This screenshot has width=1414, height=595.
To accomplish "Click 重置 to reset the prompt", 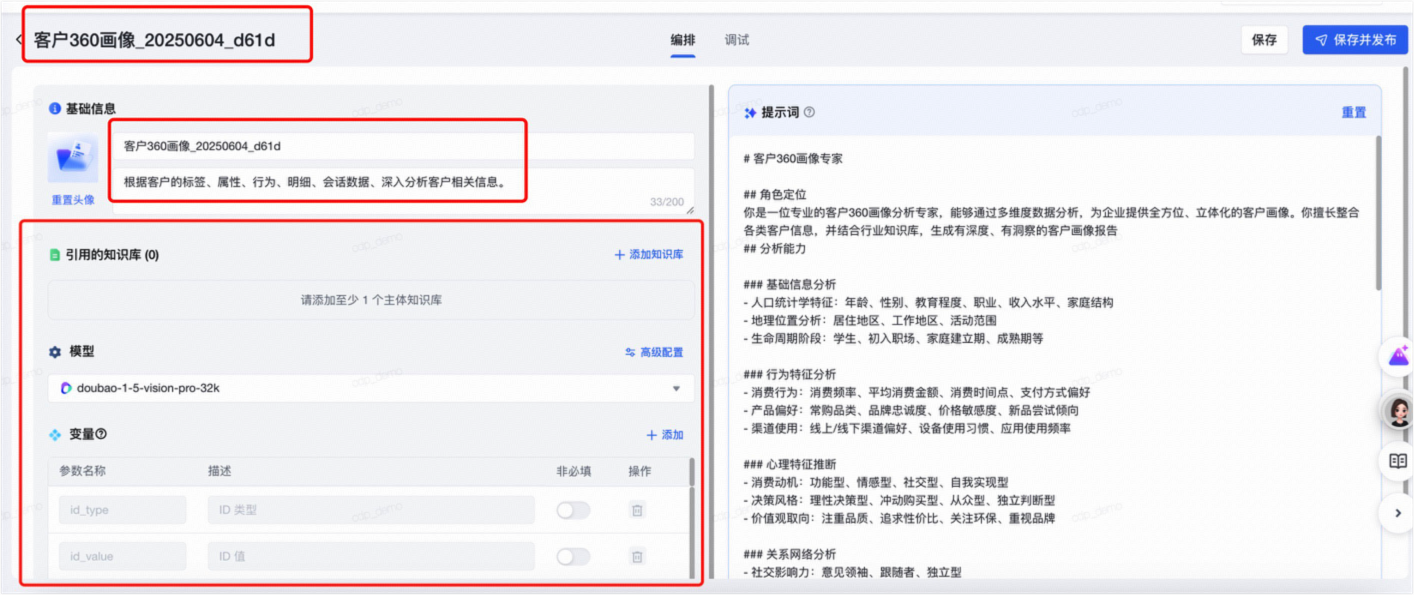I will [1354, 112].
